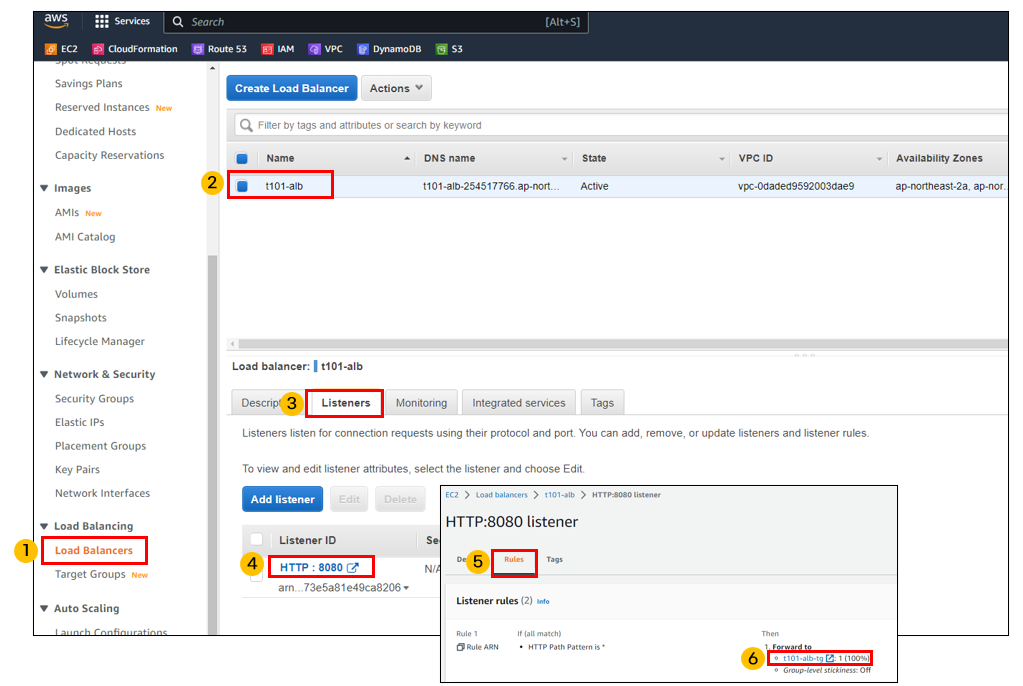The image size is (1023, 686).
Task: Switch to the Monitoring tab
Action: (x=421, y=403)
